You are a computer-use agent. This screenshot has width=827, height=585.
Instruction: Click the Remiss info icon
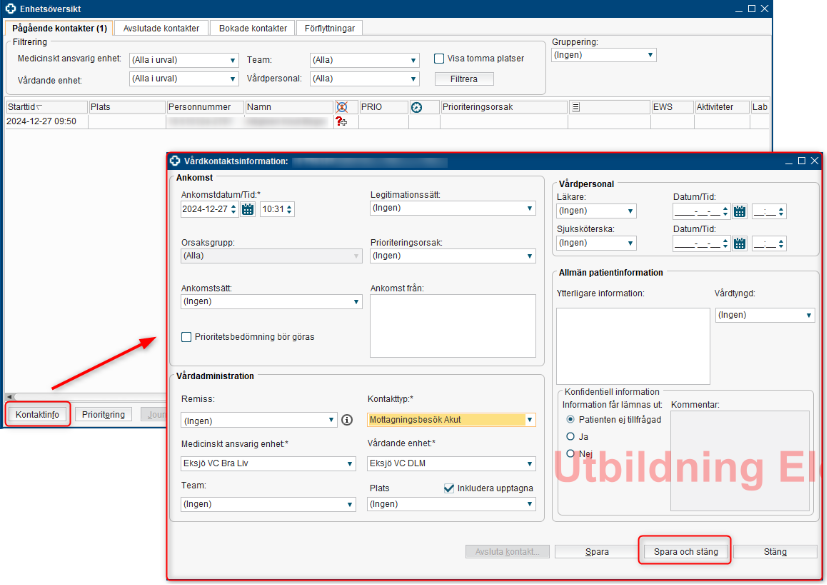point(347,421)
